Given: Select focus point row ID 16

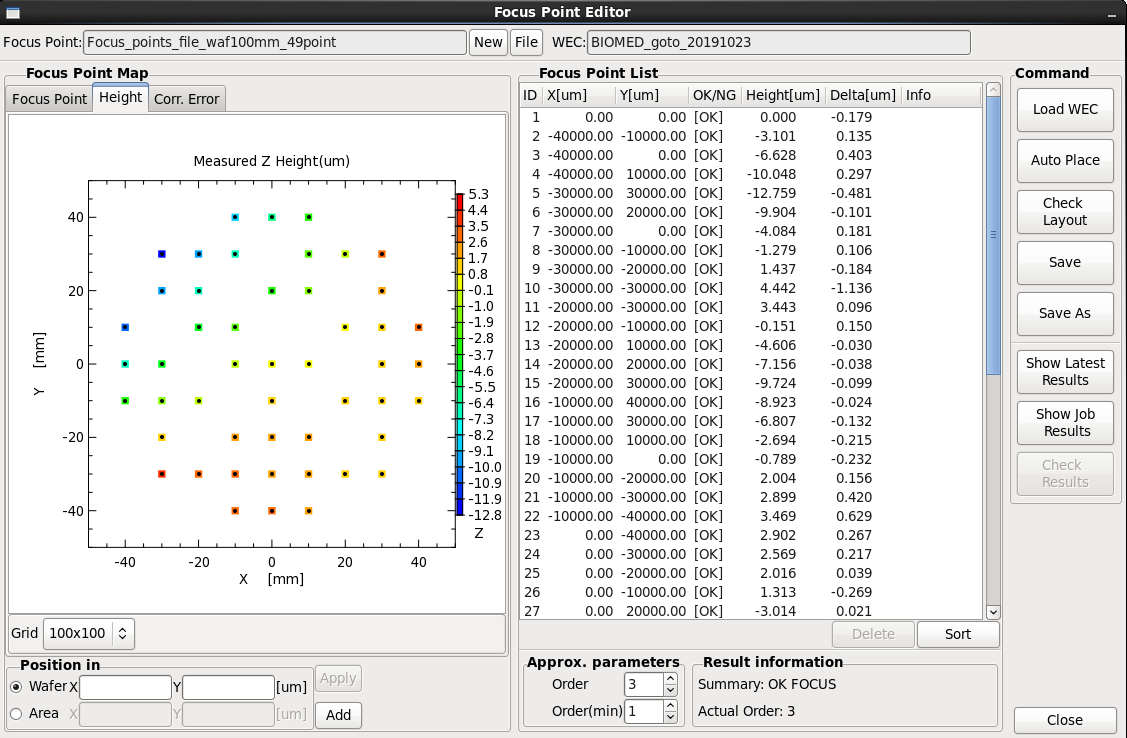Looking at the screenshot, I should coord(750,402).
